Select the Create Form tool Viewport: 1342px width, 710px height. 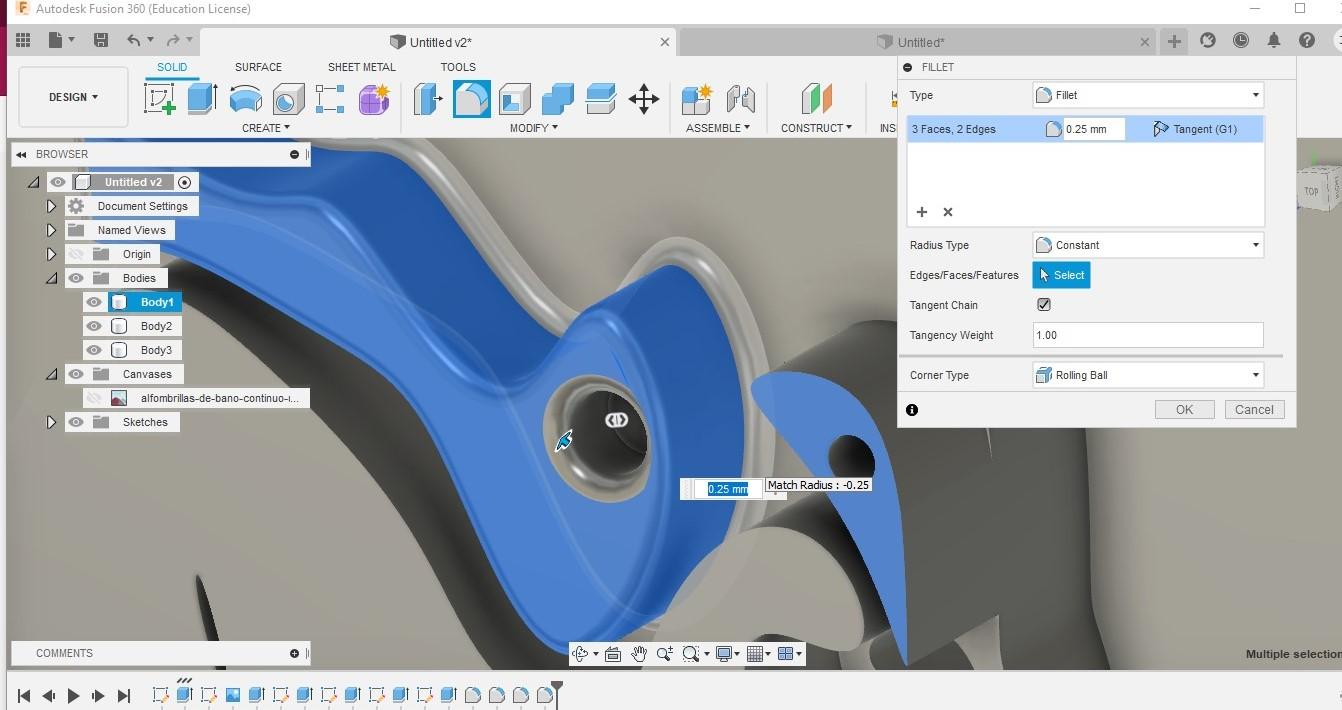374,99
